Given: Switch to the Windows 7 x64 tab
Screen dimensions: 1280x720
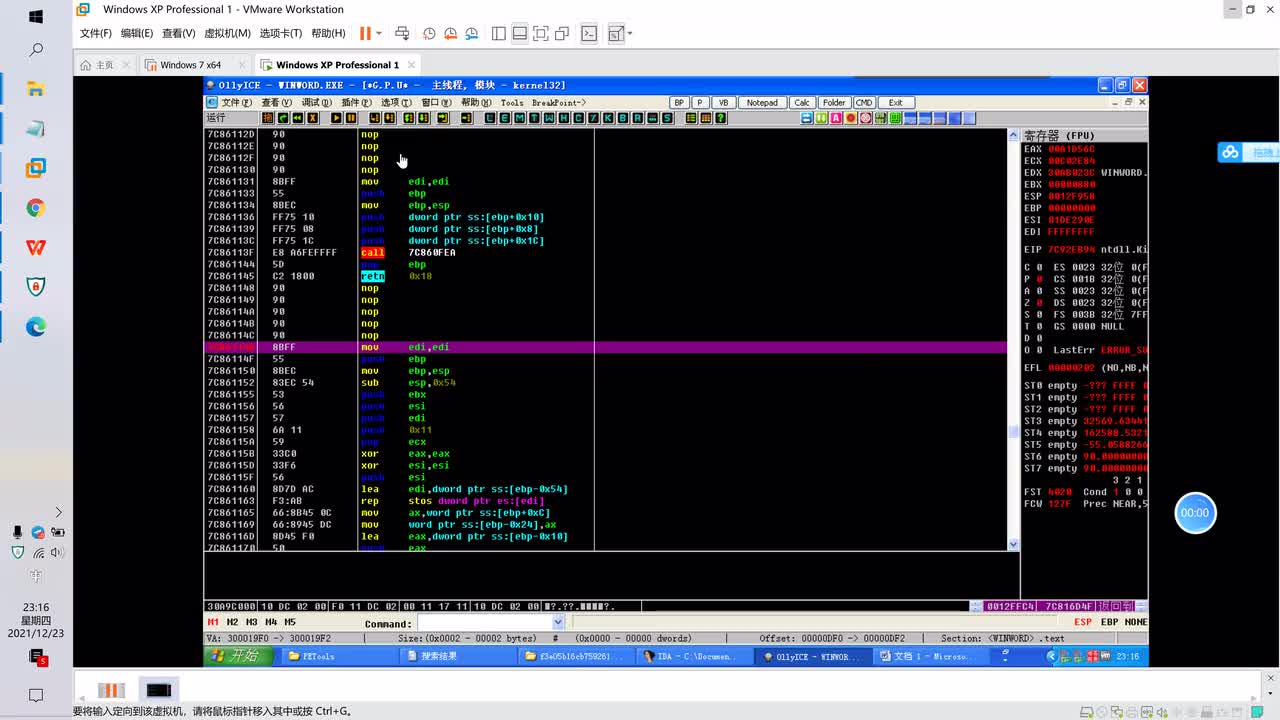Looking at the screenshot, I should (x=191, y=65).
